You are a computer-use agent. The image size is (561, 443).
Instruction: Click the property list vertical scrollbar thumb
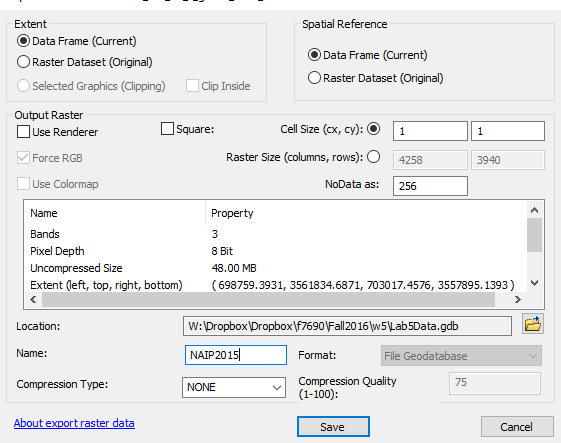[535, 235]
